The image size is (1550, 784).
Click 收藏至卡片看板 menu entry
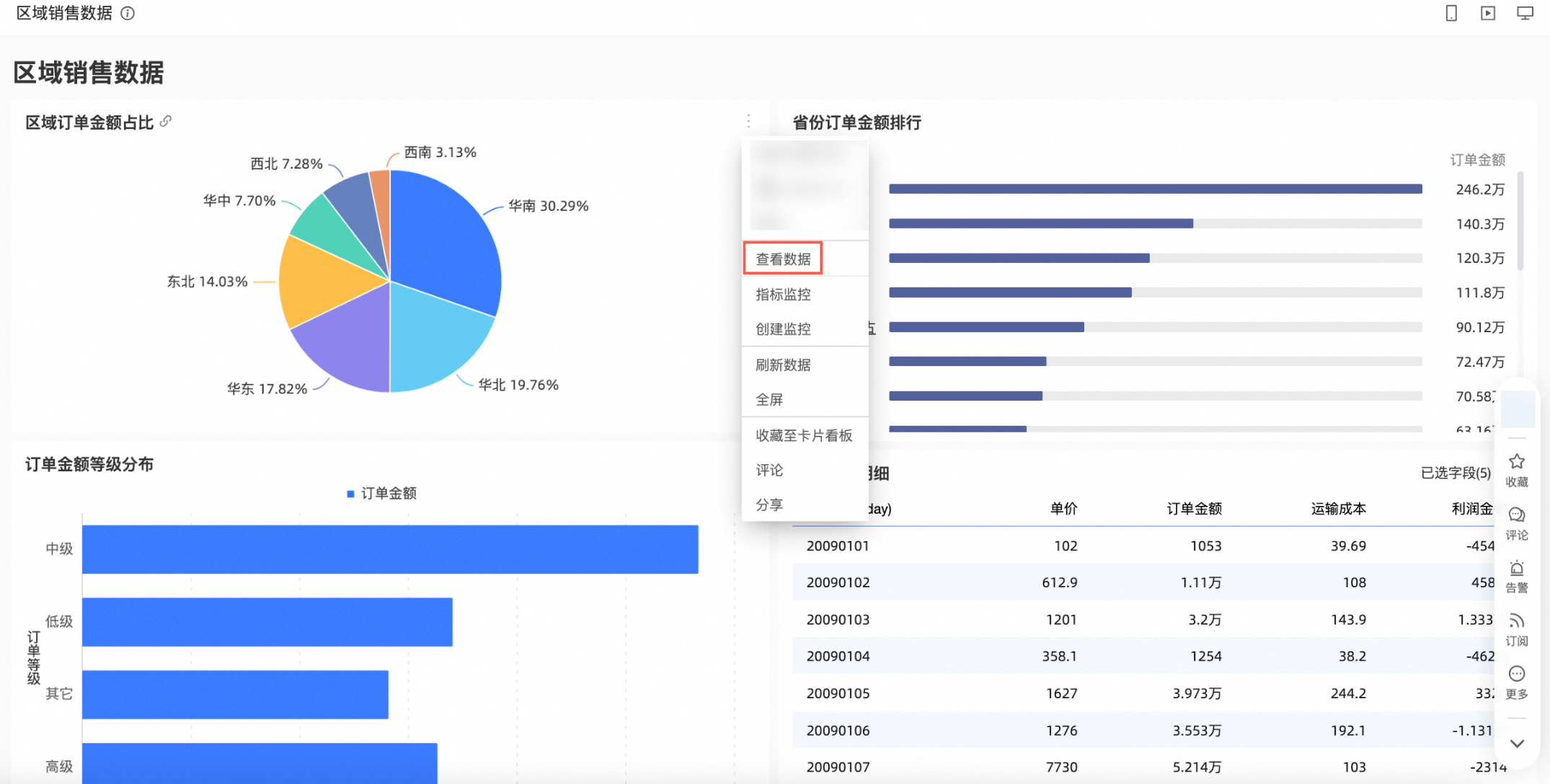[x=803, y=435]
